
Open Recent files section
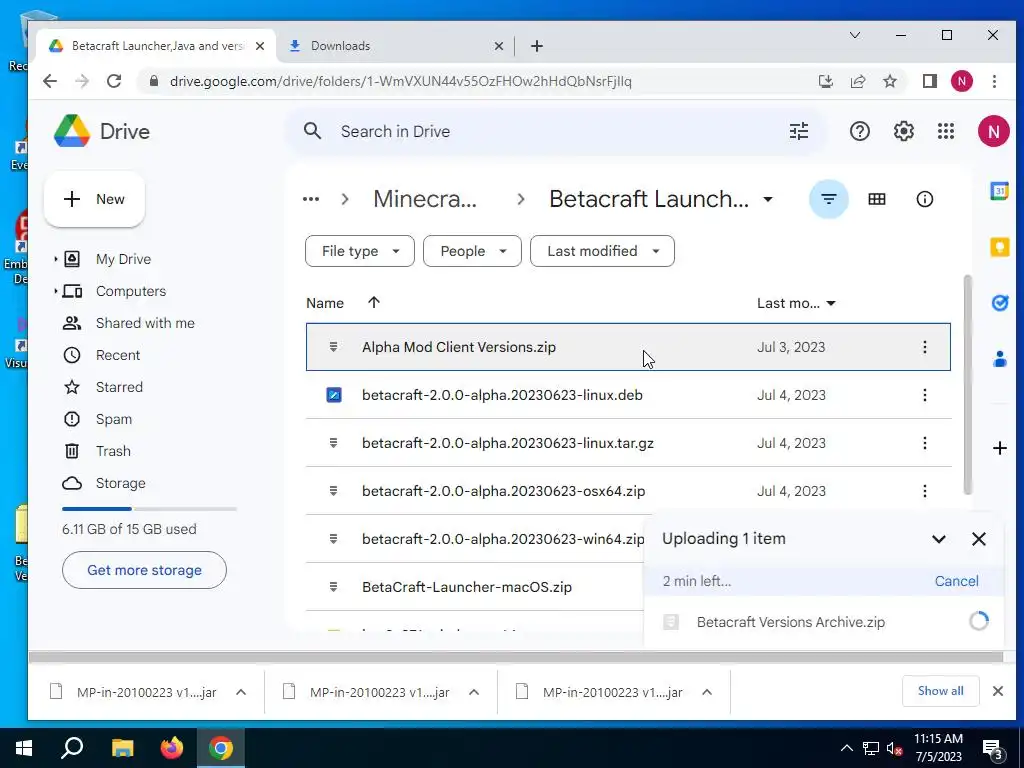coord(118,355)
